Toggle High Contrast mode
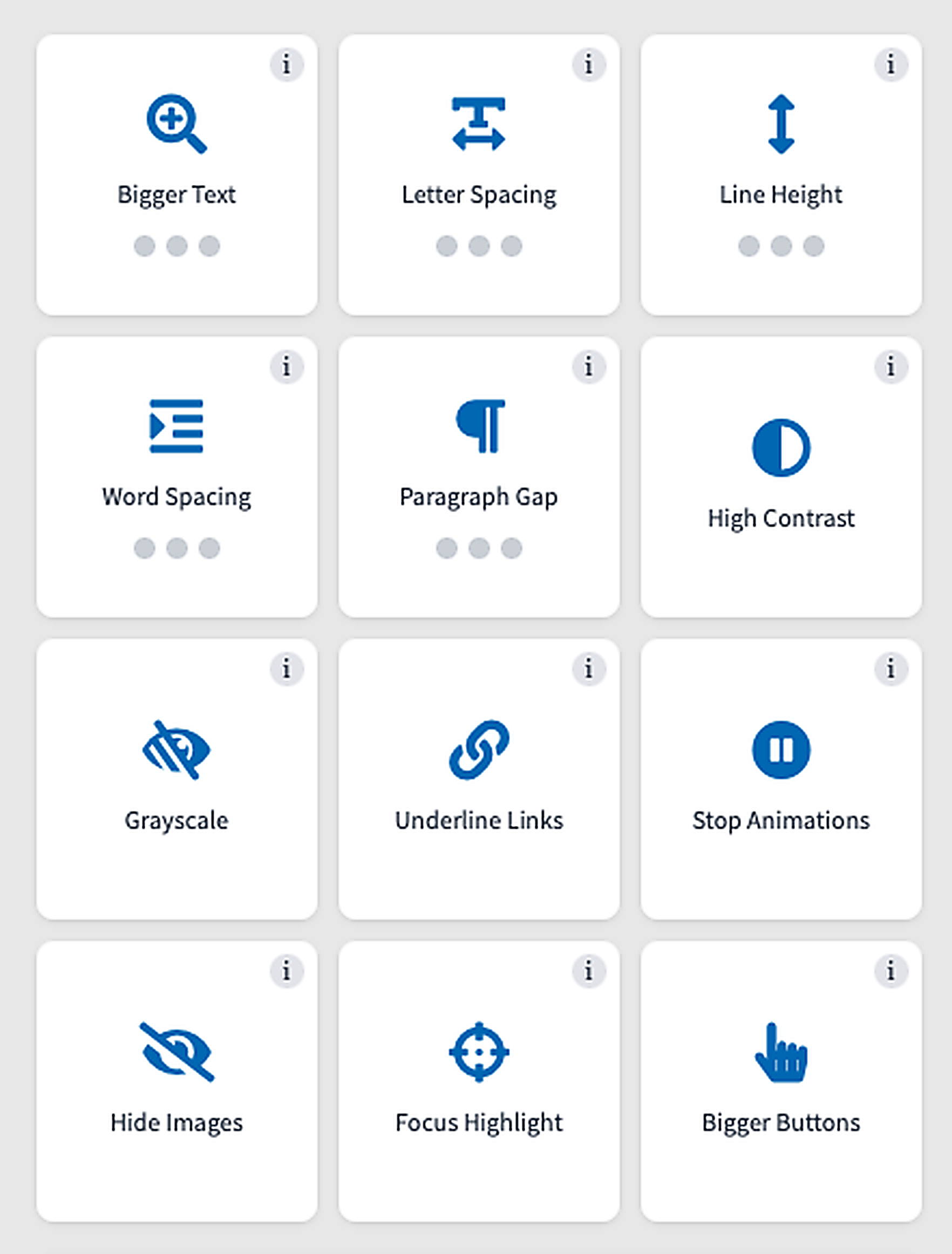This screenshot has width=952, height=1254. [781, 477]
